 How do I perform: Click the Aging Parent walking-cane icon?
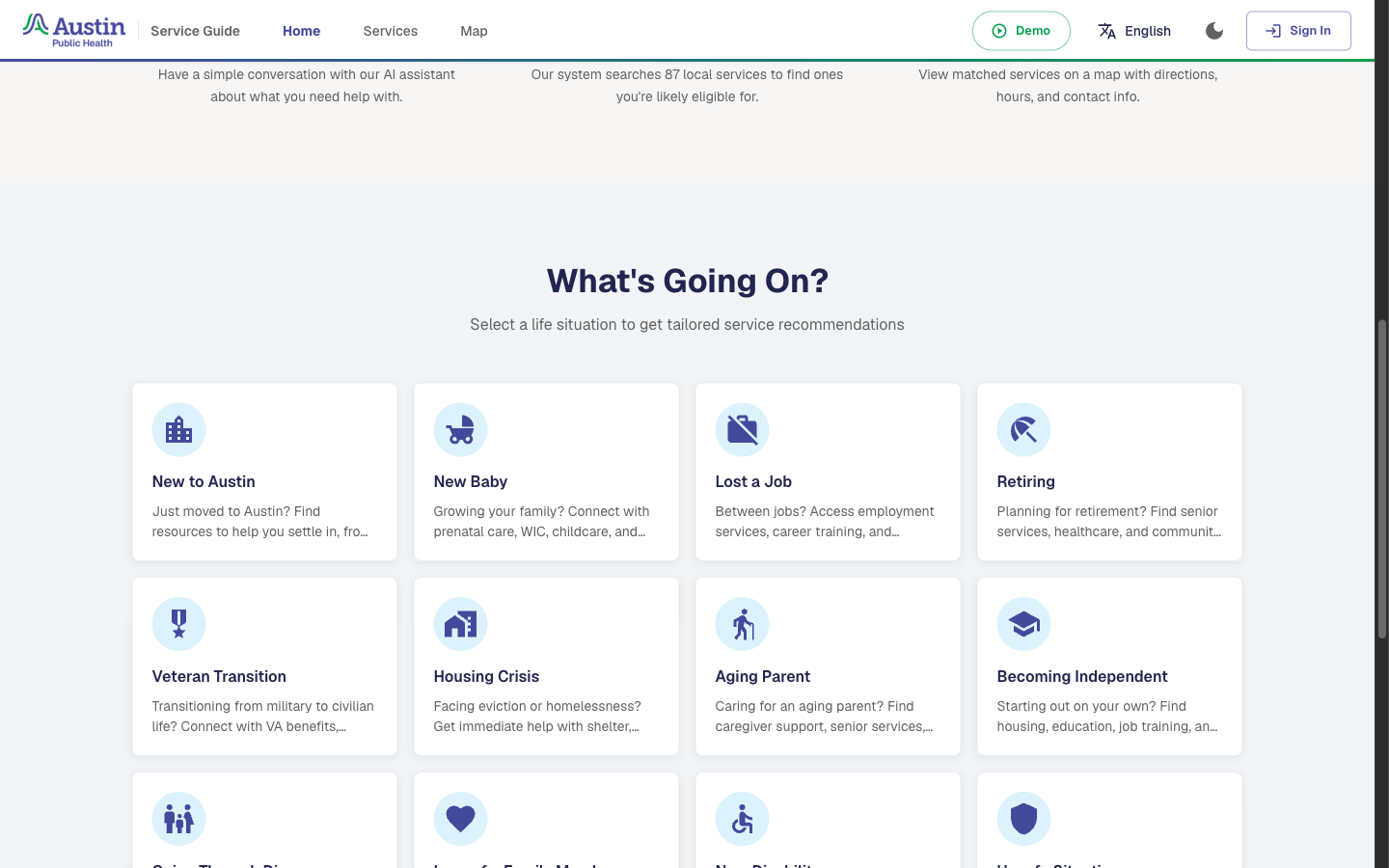742,624
